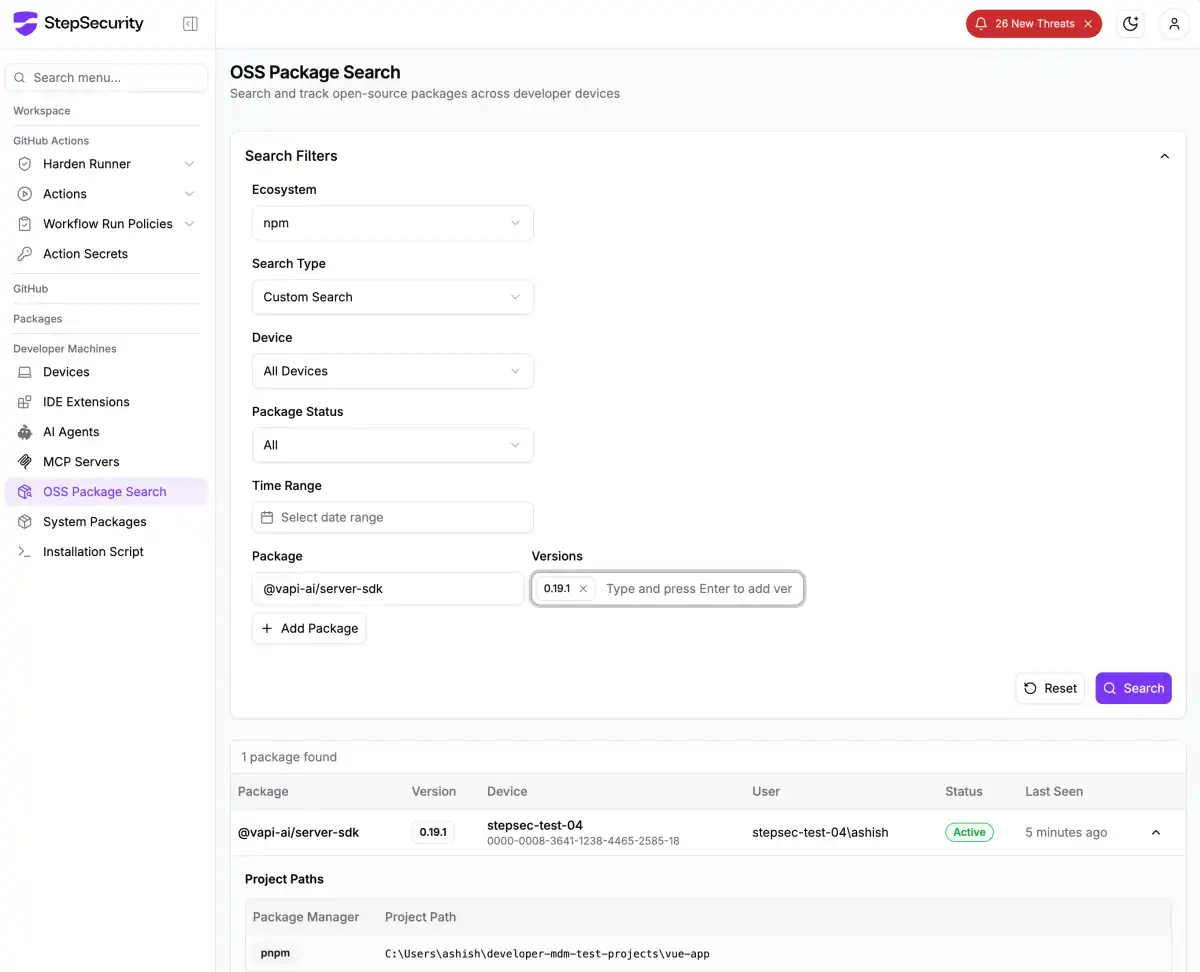Expand the Harden Runner submenu chevron
The height and width of the screenshot is (972, 1200).
tap(190, 164)
